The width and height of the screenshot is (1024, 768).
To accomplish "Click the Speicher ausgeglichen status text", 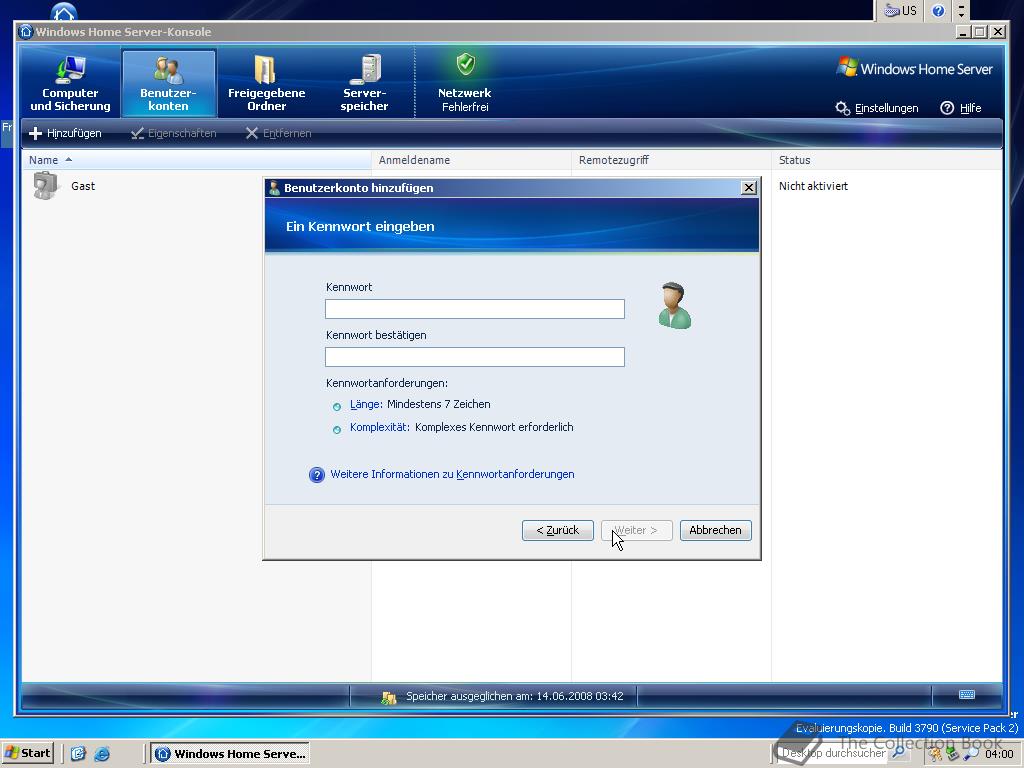I will pos(515,696).
